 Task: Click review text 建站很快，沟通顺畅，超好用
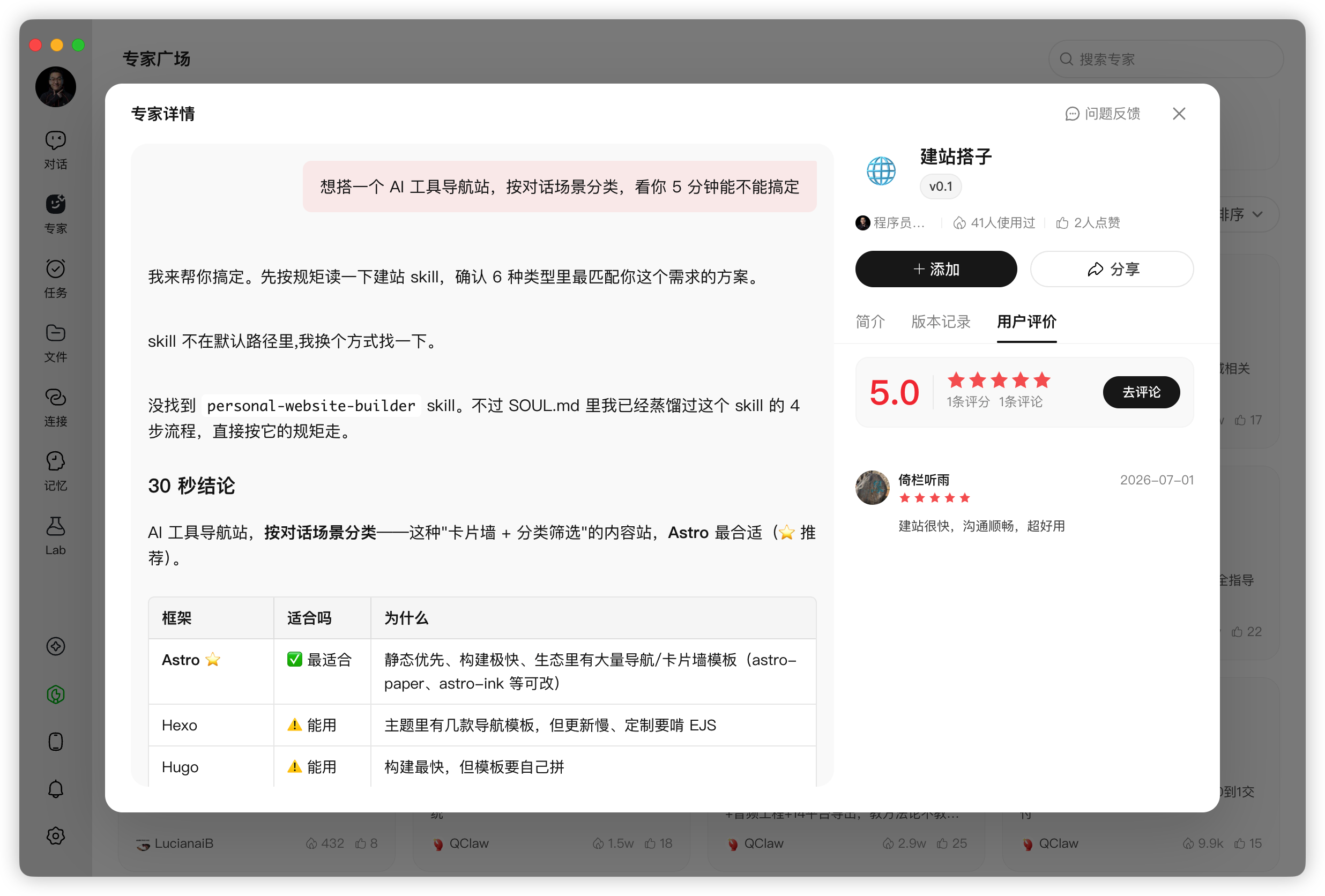tap(982, 526)
